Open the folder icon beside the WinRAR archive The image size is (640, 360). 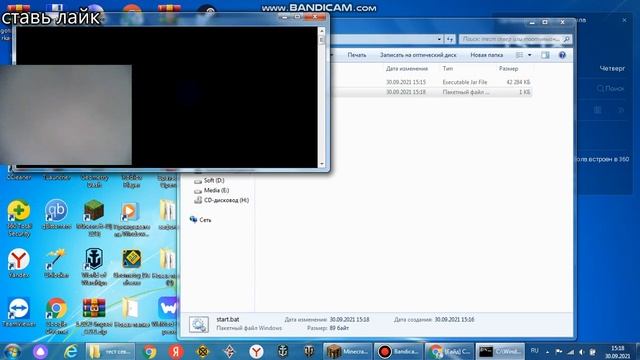pyautogui.click(x=131, y=312)
